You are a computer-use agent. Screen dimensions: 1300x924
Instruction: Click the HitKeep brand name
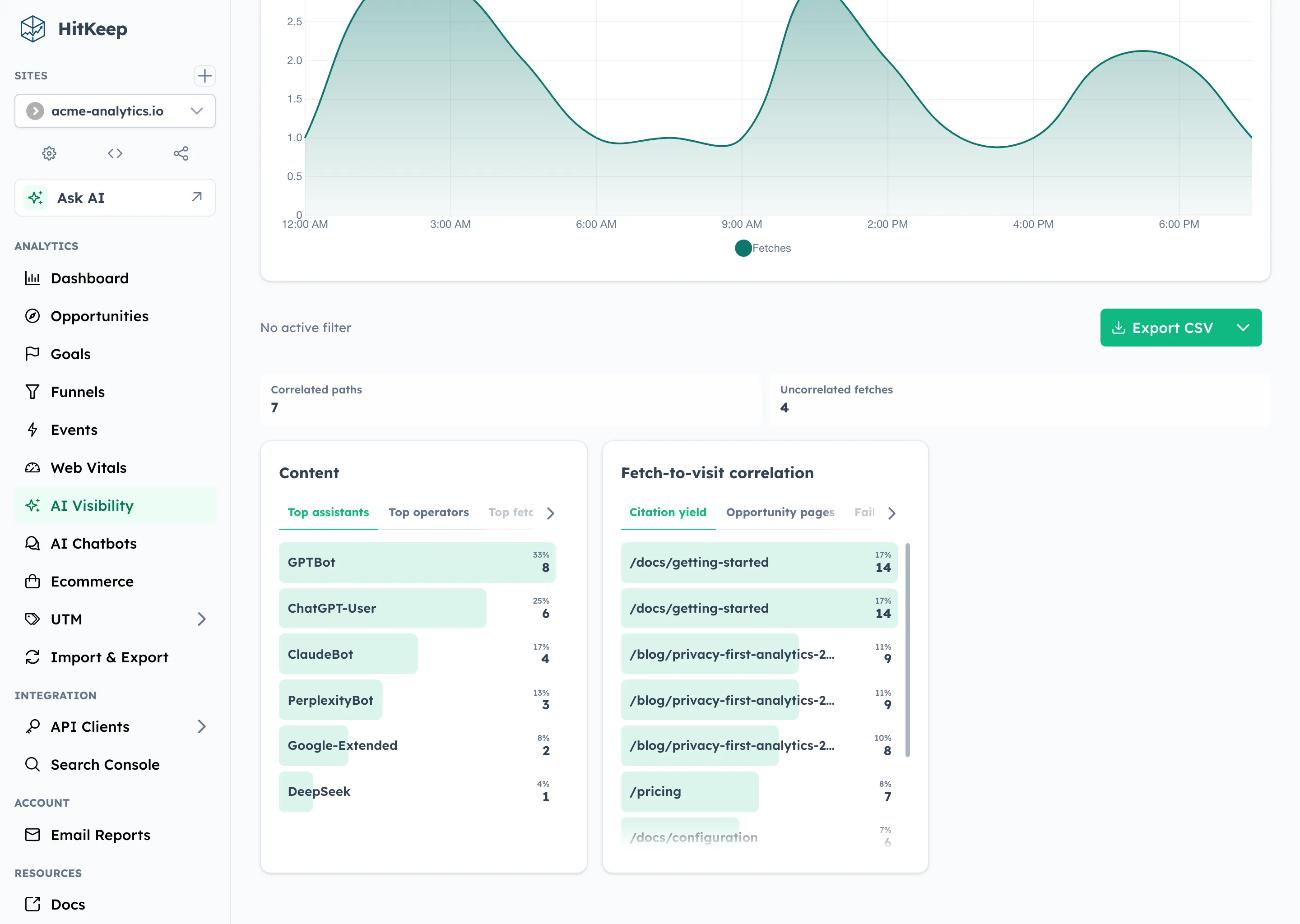tap(93, 28)
